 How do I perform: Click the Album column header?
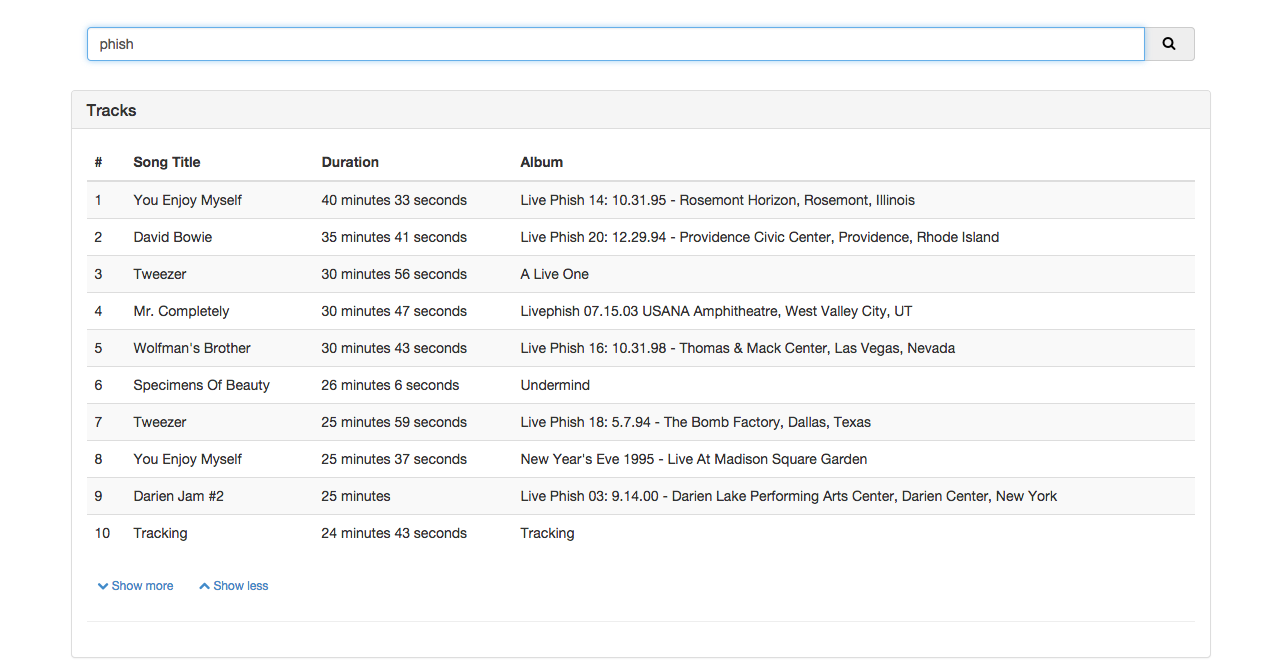[542, 162]
